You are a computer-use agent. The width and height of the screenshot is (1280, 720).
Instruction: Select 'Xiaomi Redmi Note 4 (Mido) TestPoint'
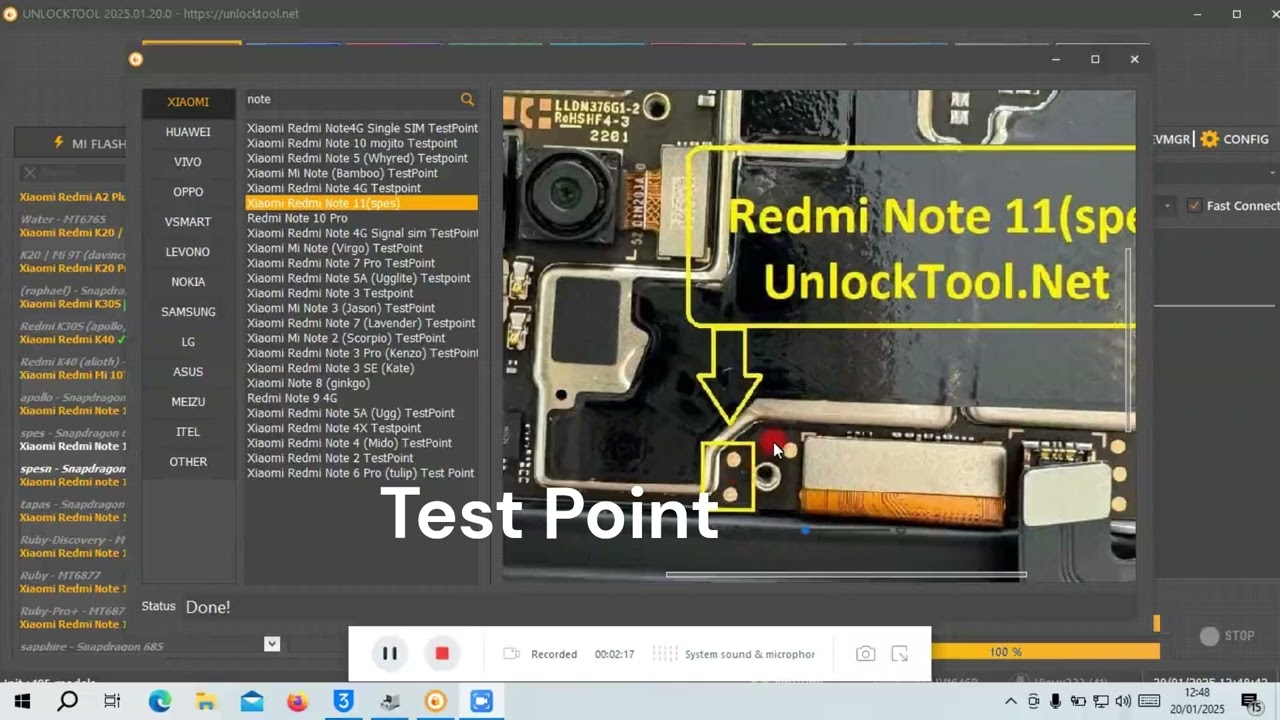pyautogui.click(x=362, y=443)
